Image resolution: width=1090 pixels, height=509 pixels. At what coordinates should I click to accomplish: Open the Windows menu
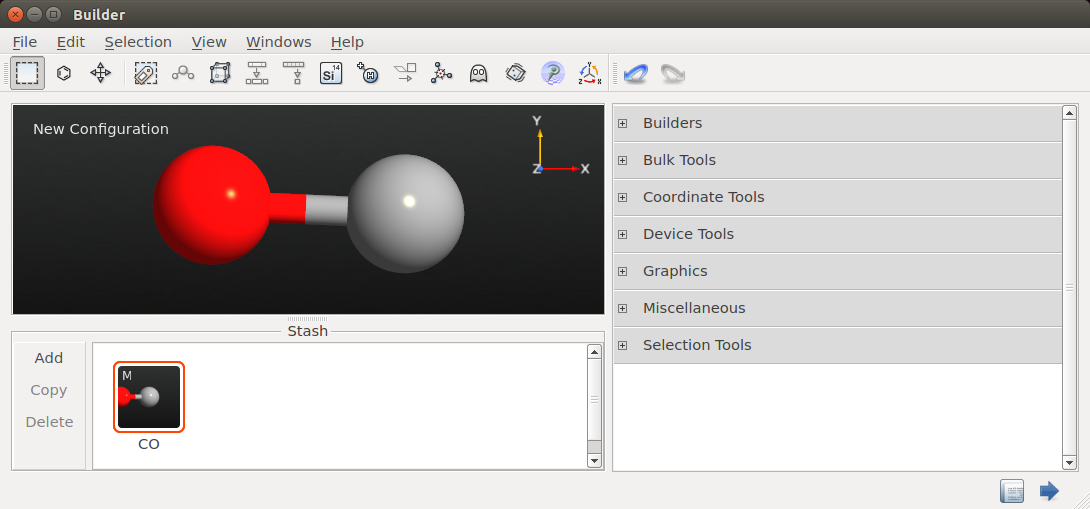279,42
